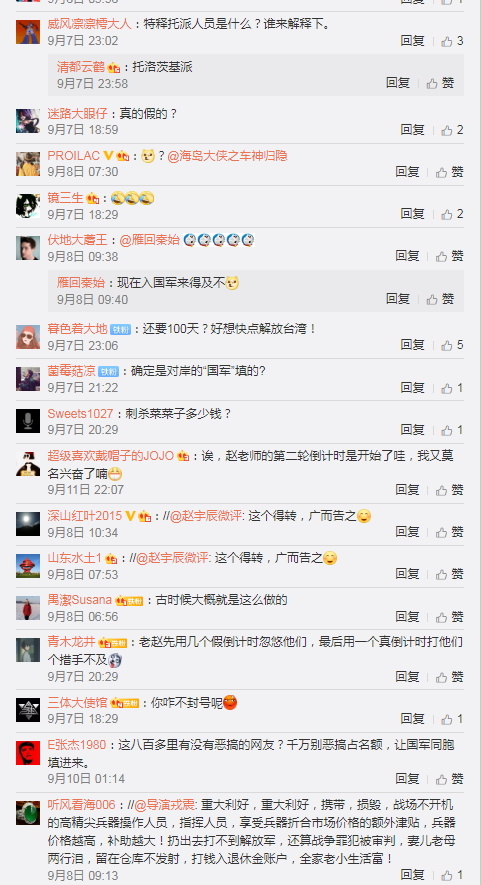Reply to PROILAC's comment
The image size is (482, 885).
[x=407, y=172]
